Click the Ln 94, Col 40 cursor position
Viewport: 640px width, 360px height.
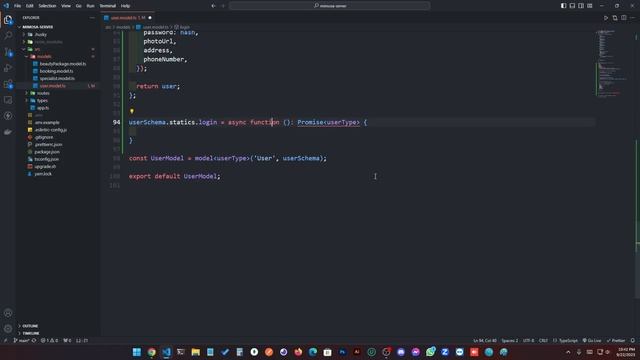[485, 340]
